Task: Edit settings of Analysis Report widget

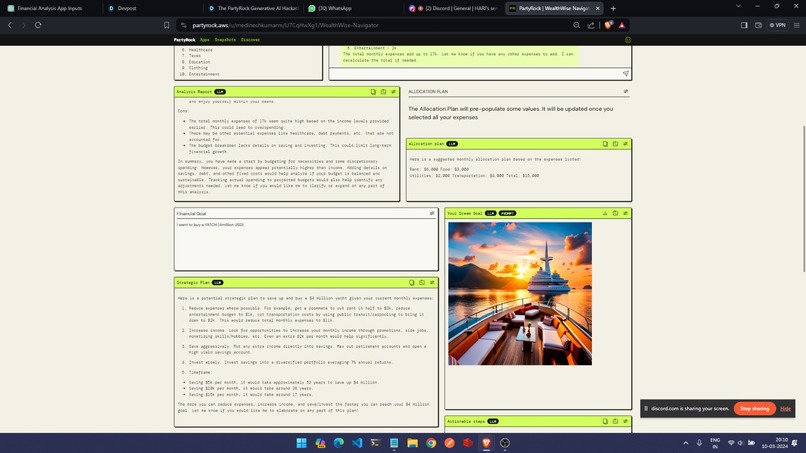Action: (x=394, y=92)
